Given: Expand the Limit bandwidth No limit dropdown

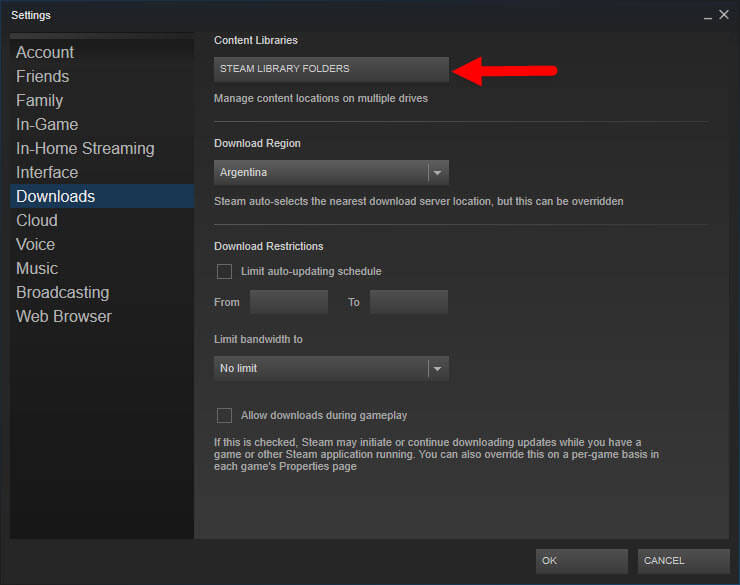Looking at the screenshot, I should 331,368.
